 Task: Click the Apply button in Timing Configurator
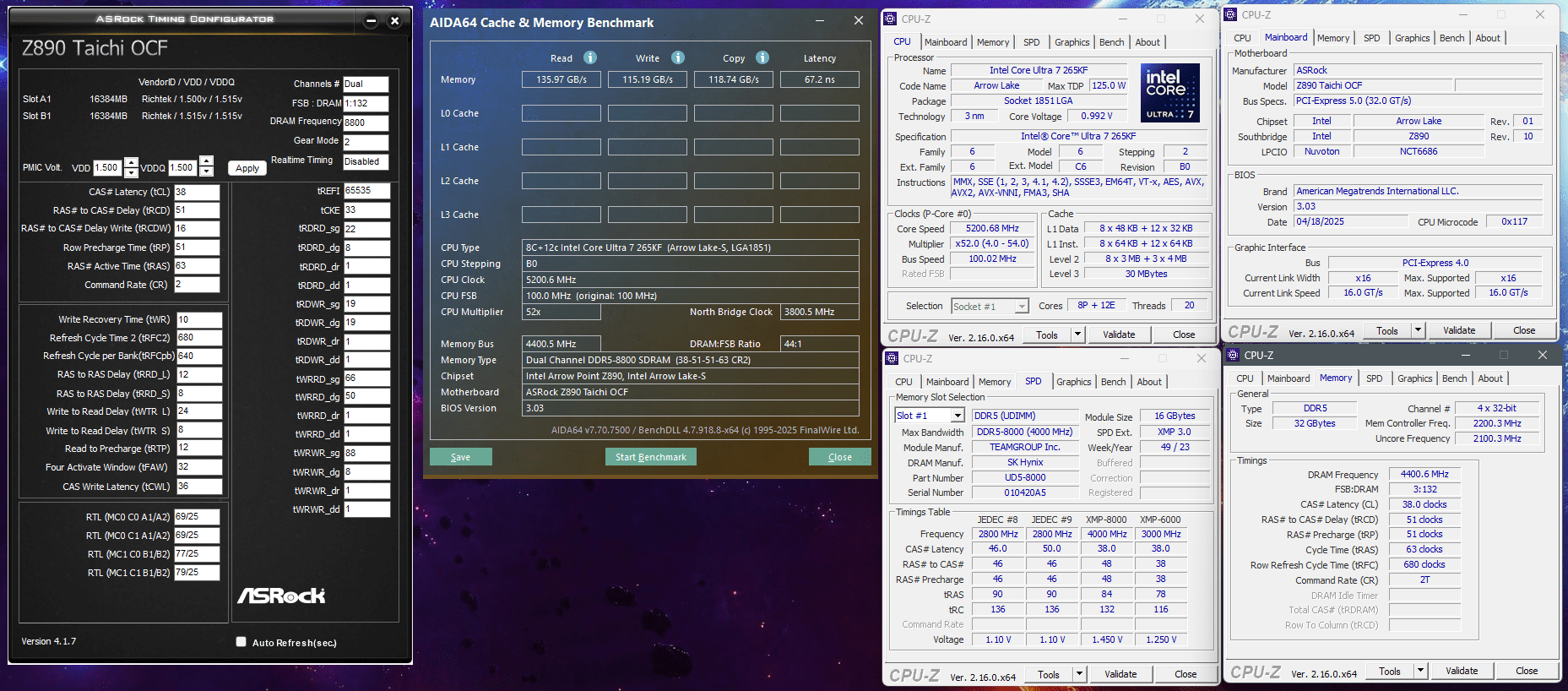coord(247,168)
